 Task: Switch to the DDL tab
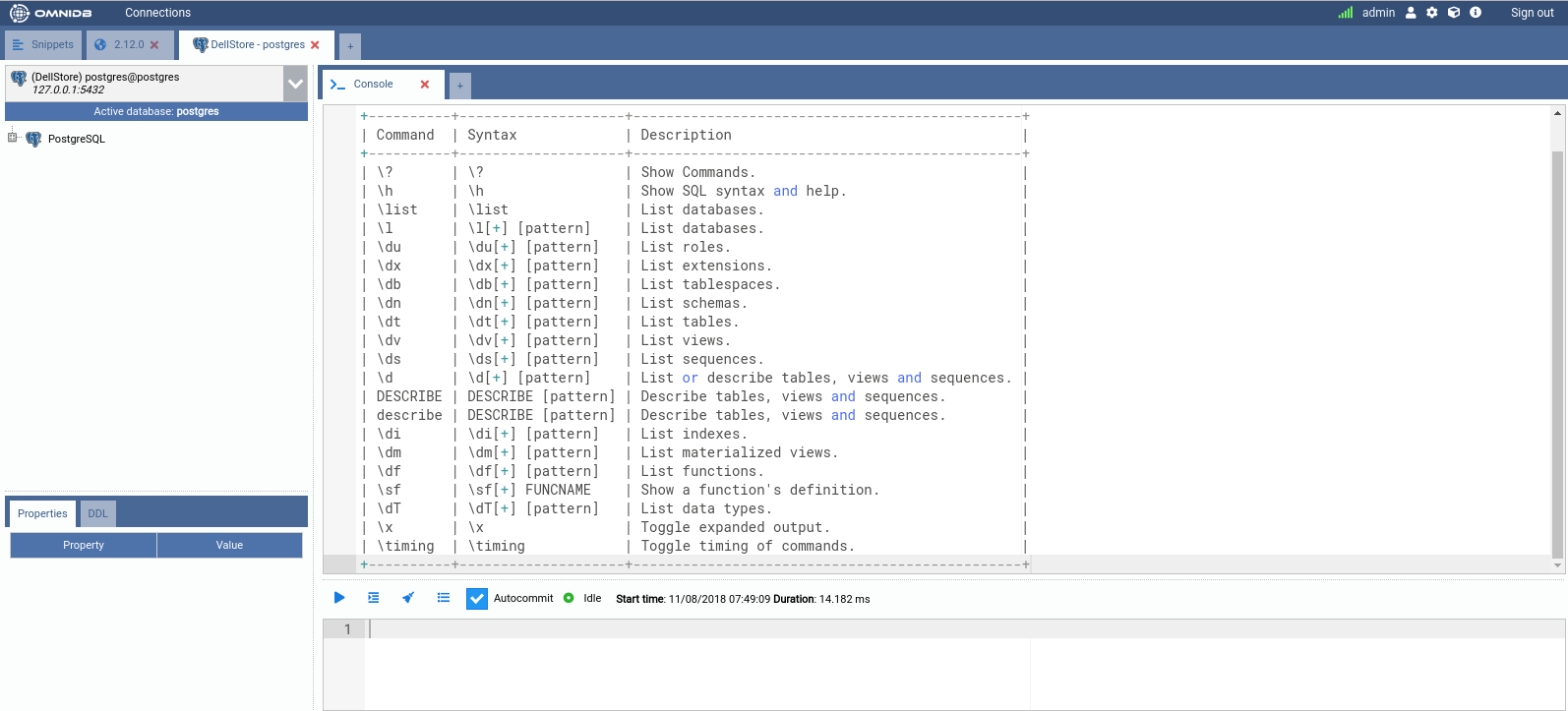coord(97,513)
